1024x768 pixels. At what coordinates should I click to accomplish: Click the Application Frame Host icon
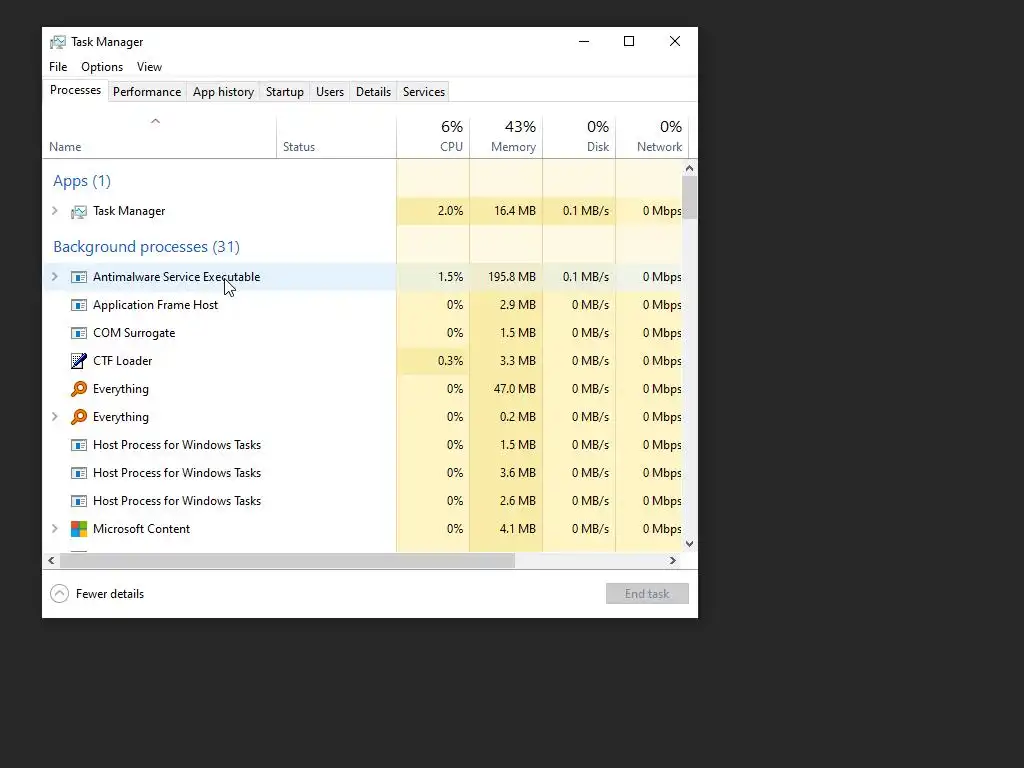click(x=78, y=305)
